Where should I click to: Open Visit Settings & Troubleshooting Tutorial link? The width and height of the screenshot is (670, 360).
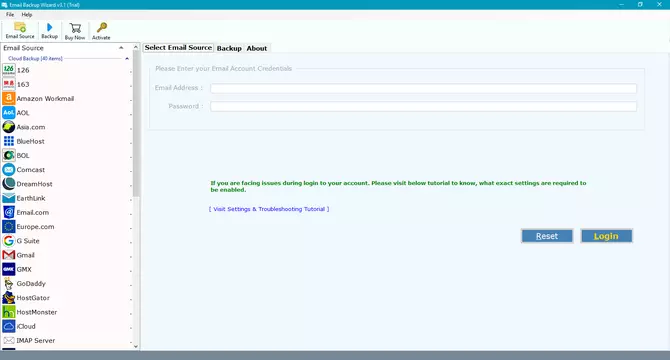point(269,209)
